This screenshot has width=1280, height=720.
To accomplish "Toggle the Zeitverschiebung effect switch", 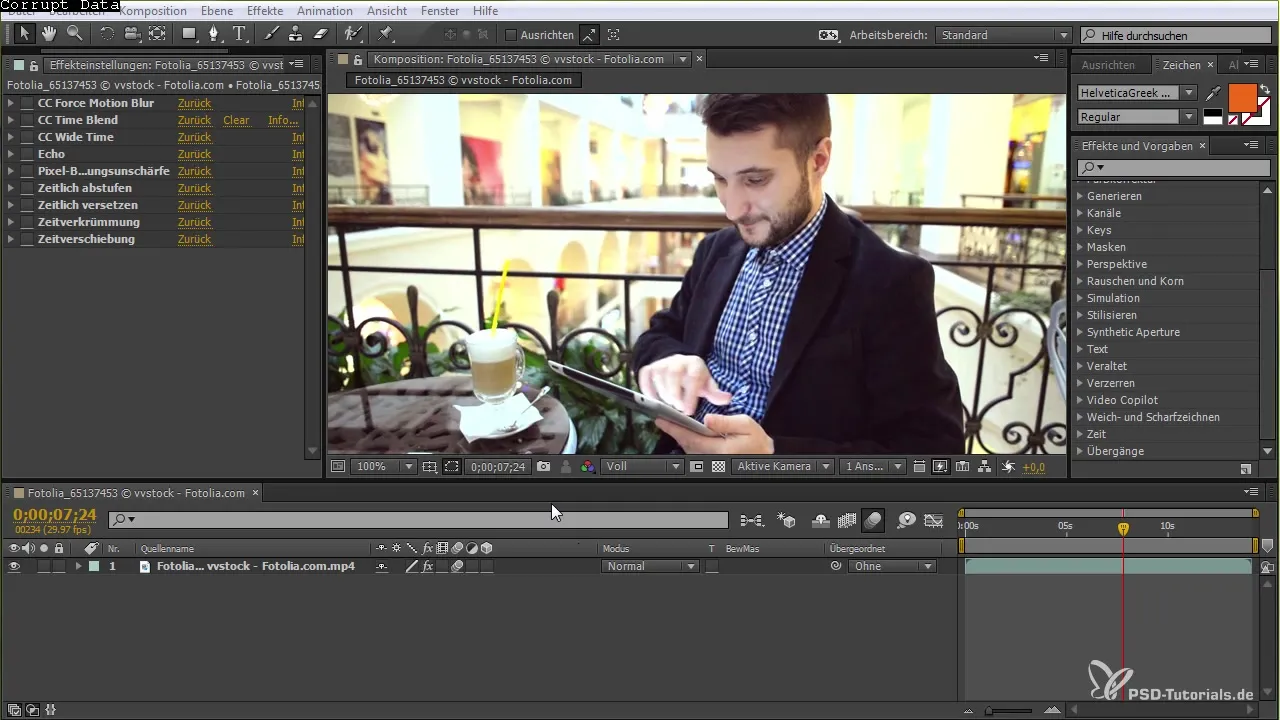I will (27, 239).
